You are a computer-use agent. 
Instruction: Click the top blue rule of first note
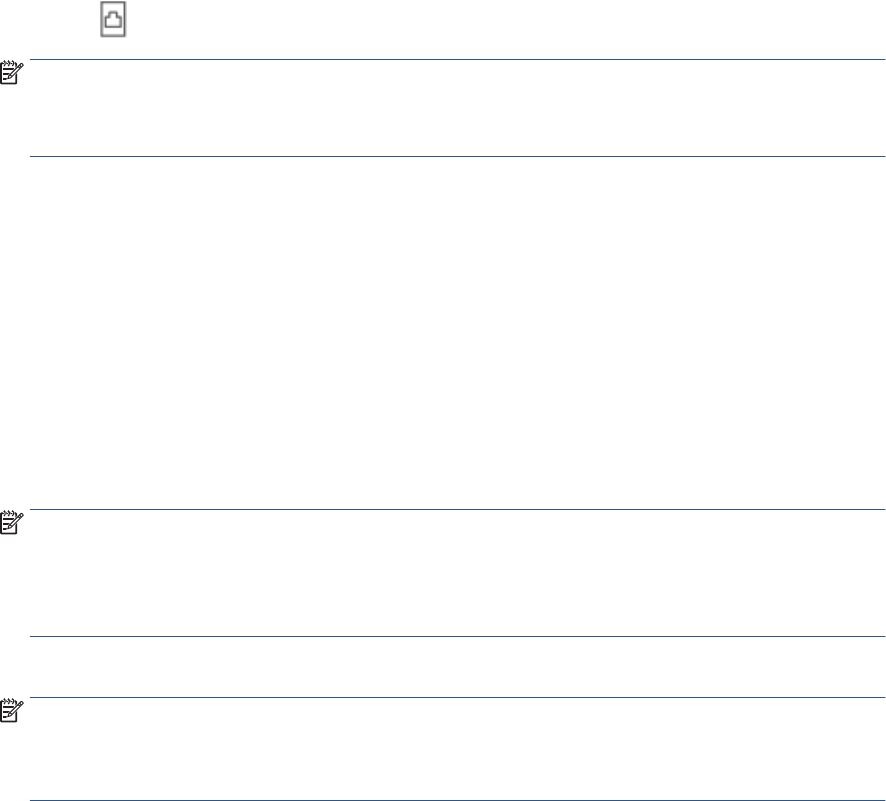tap(457, 59)
